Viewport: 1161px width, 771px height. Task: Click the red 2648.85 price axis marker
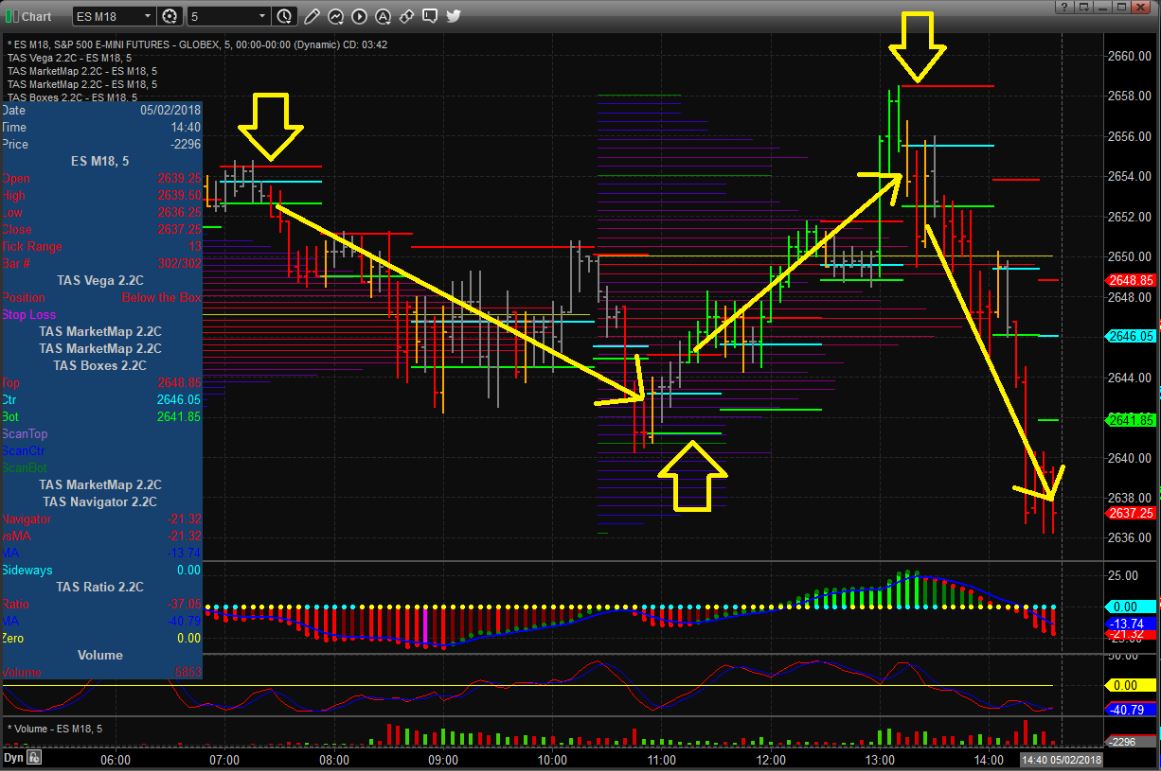pos(1130,280)
